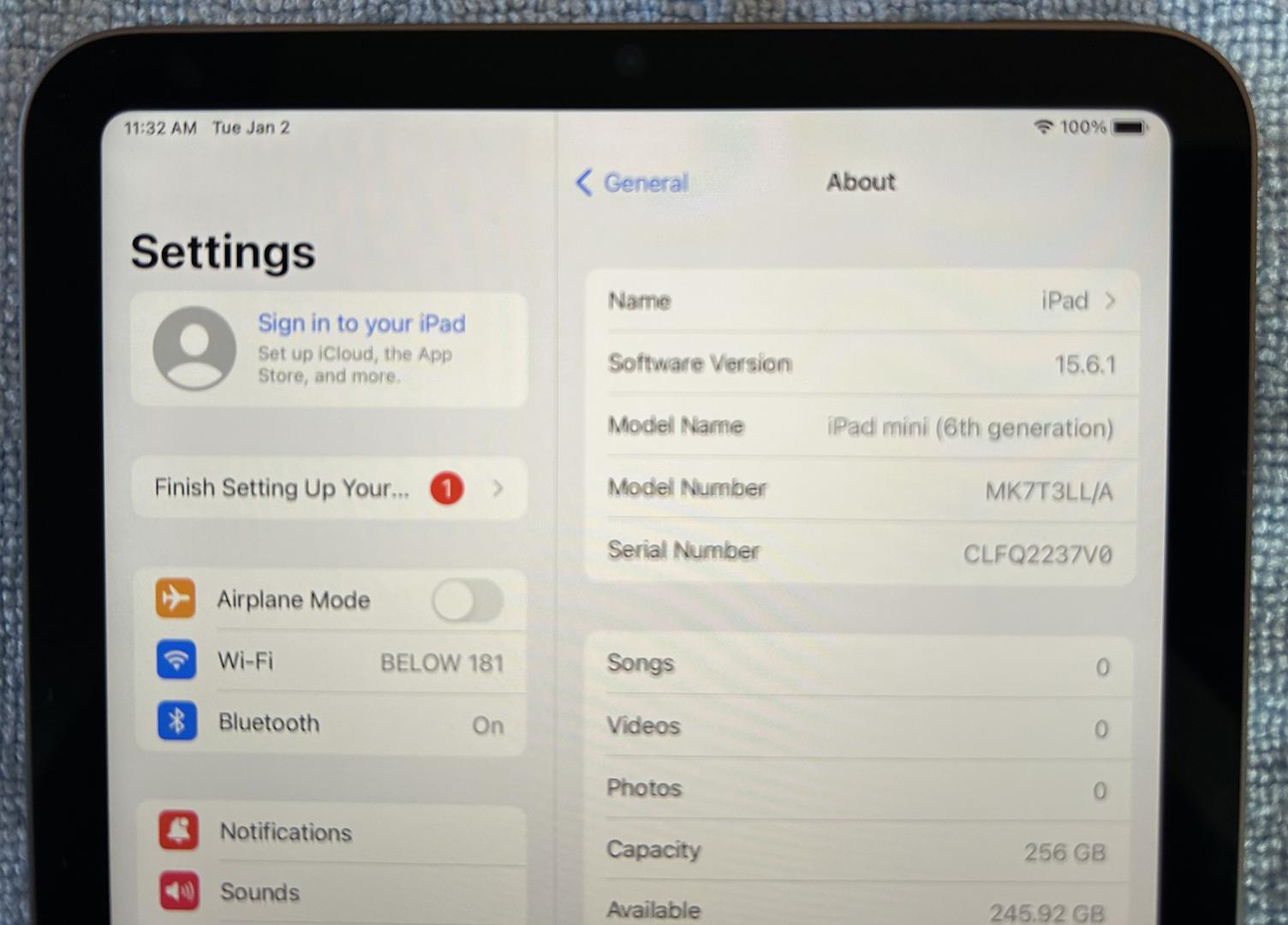The height and width of the screenshot is (925, 1288).
Task: Expand Finish Setting Up Your iPad chevron
Action: coord(498,488)
